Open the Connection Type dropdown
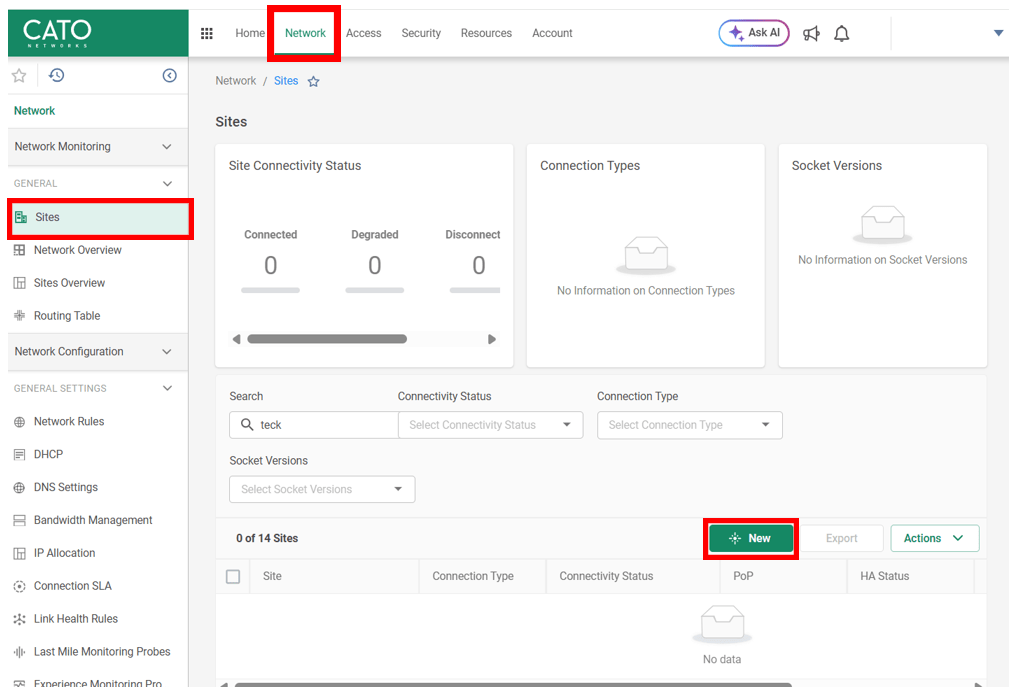This screenshot has height=687, width=1021. coord(689,425)
